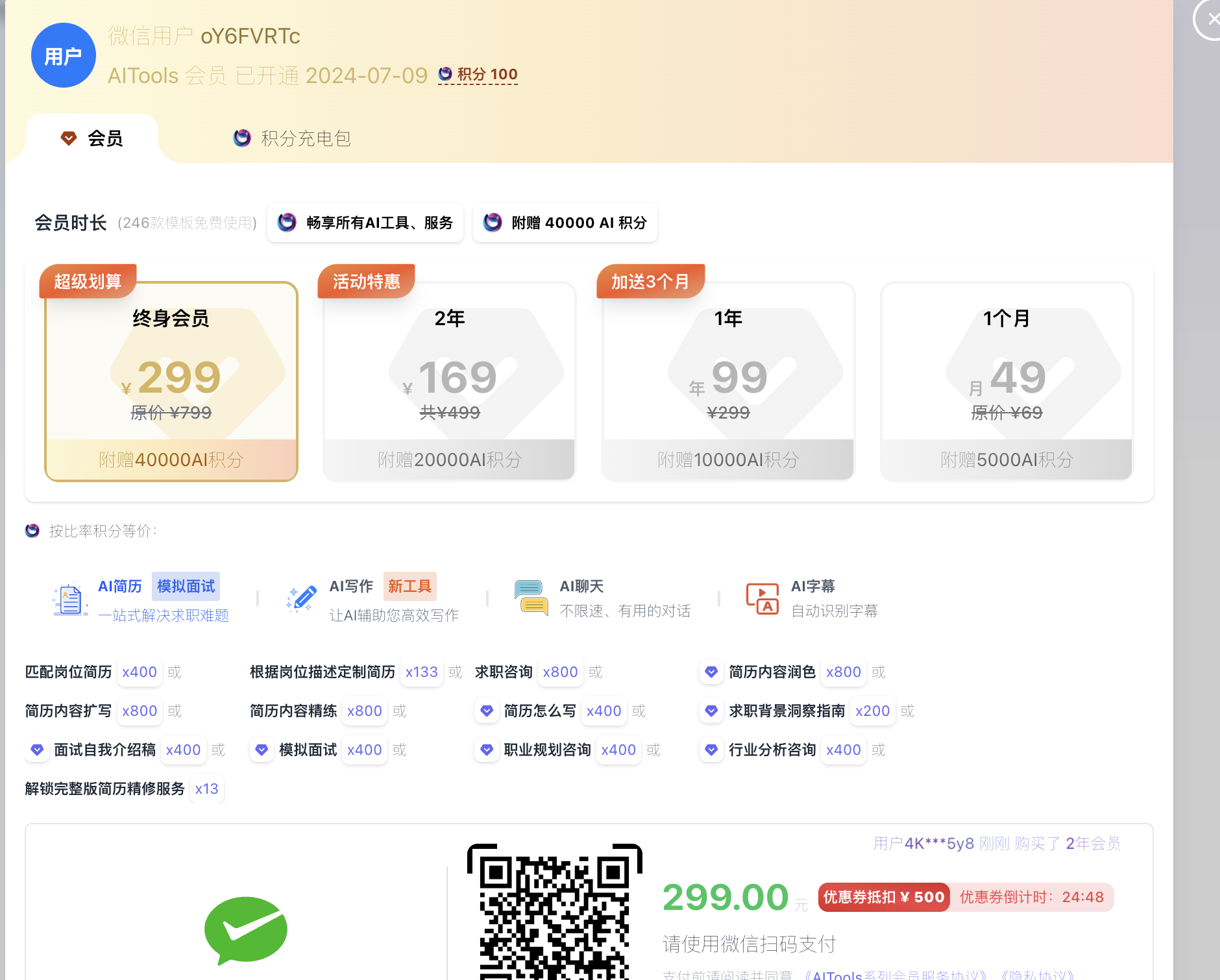Click the AI字幕 subtitle icon

pos(761,598)
